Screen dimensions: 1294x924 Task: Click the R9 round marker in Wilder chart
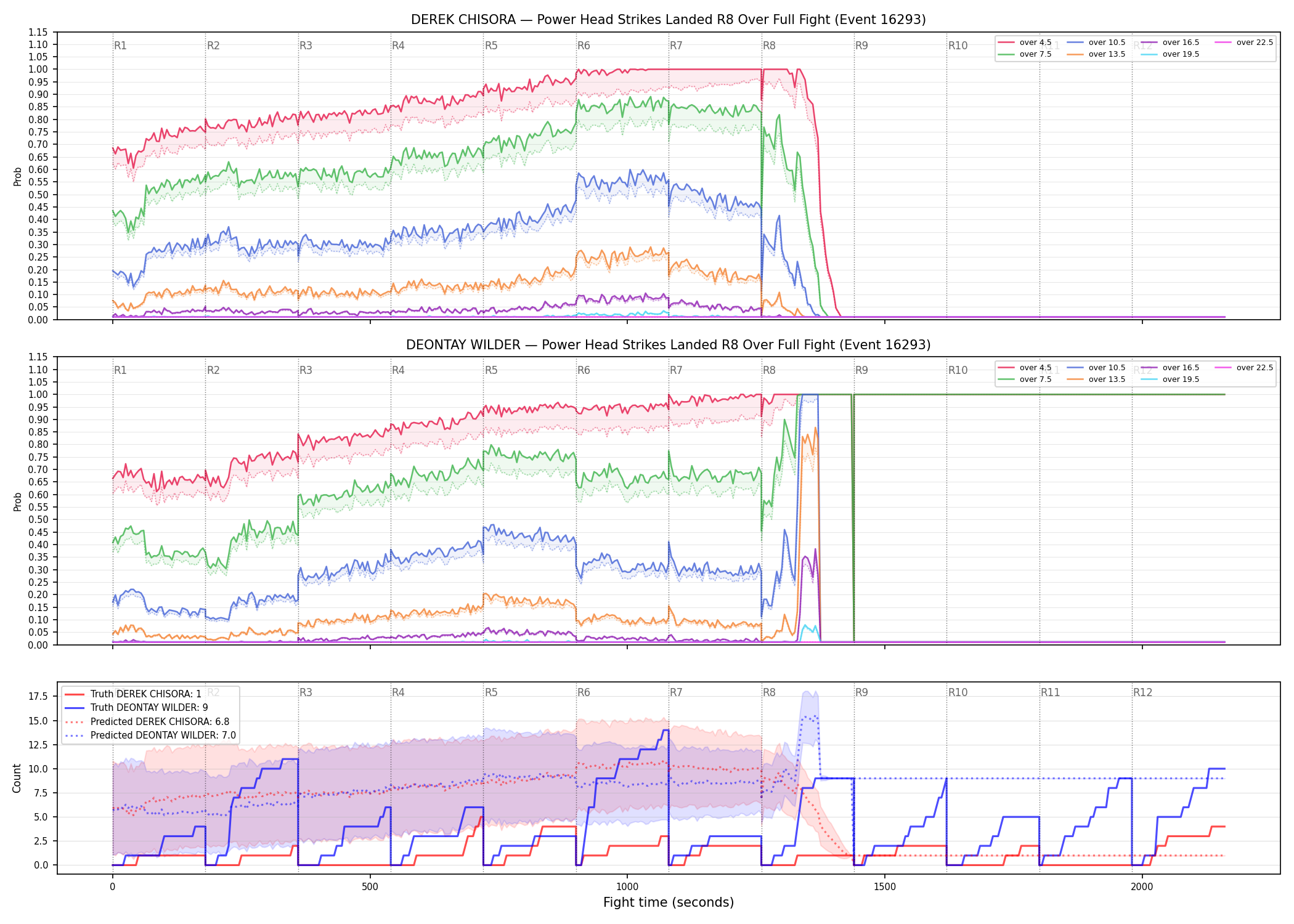pyautogui.click(x=861, y=370)
